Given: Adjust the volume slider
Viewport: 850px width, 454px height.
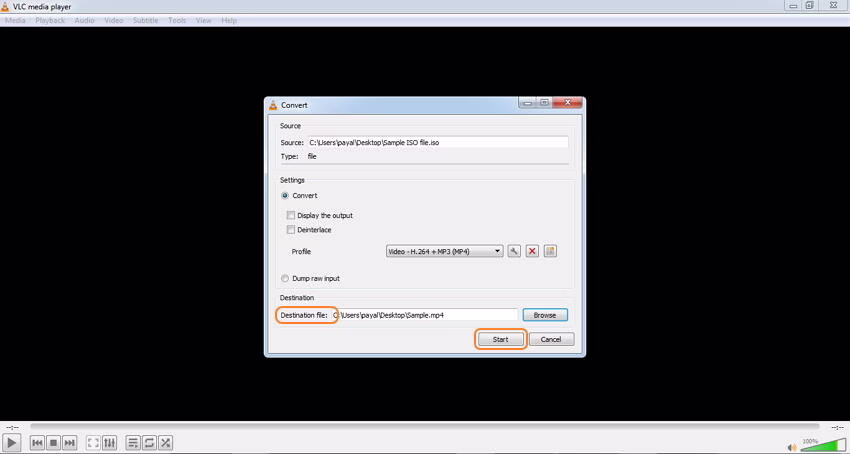Looking at the screenshot, I should (823, 445).
